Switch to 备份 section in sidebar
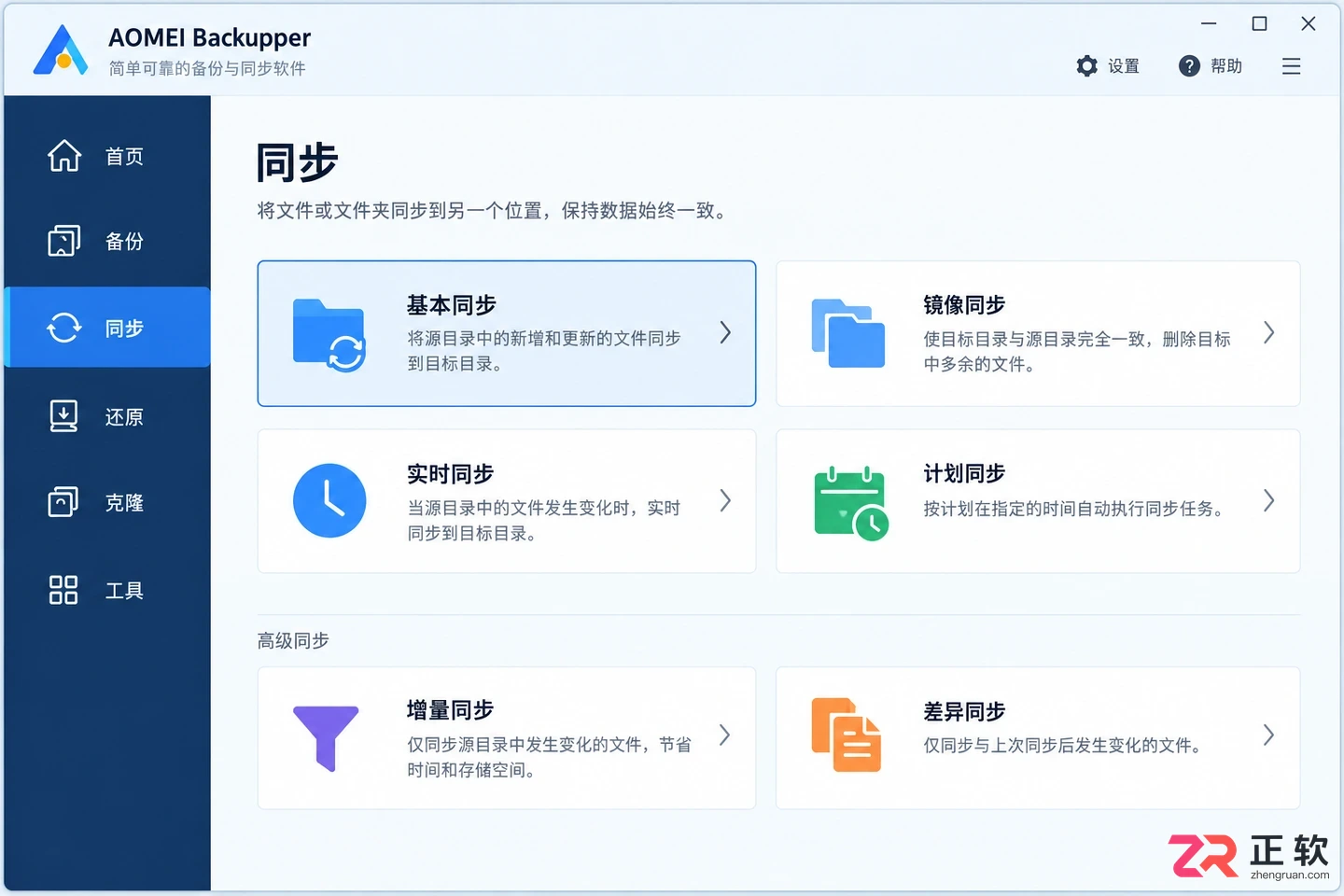This screenshot has height=896, width=1344. pyautogui.click(x=124, y=242)
